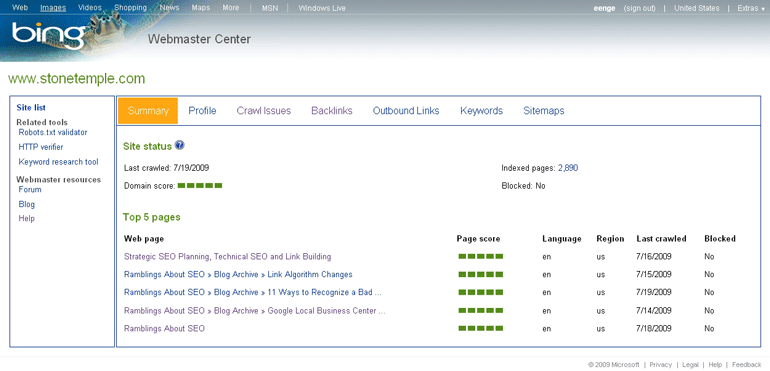
Task: Switch to the Keywords tab
Action: click(481, 111)
